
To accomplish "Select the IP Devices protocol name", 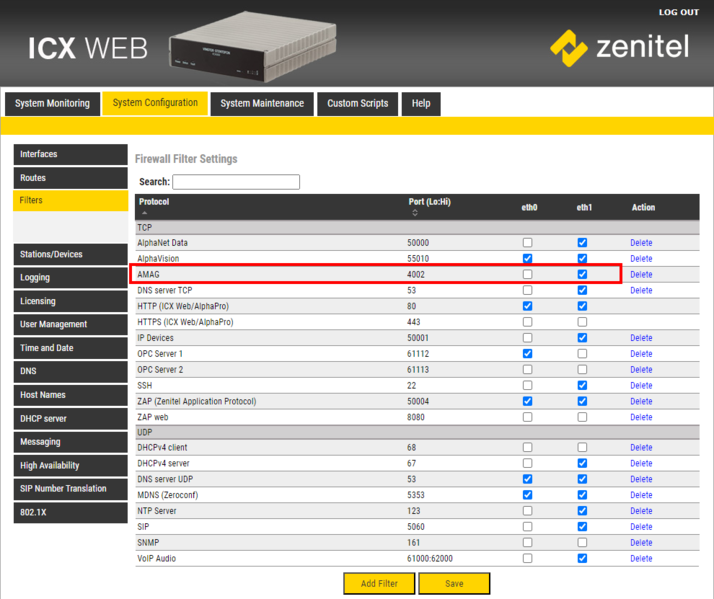I will click(x=155, y=338).
